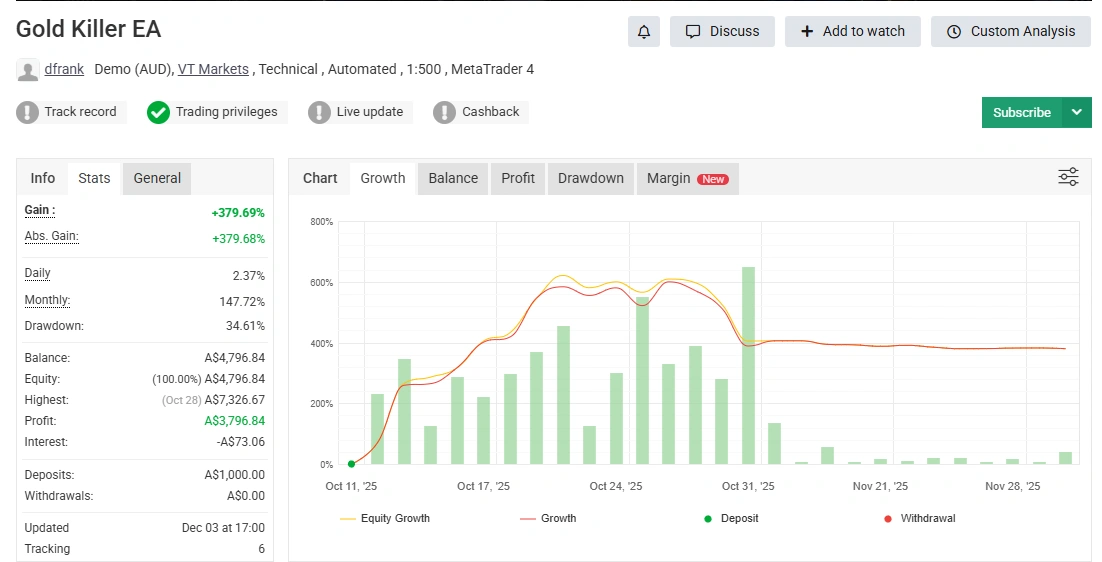Image resolution: width=1102 pixels, height=562 pixels.
Task: Open the Drawdown chart tab
Action: [x=590, y=178]
